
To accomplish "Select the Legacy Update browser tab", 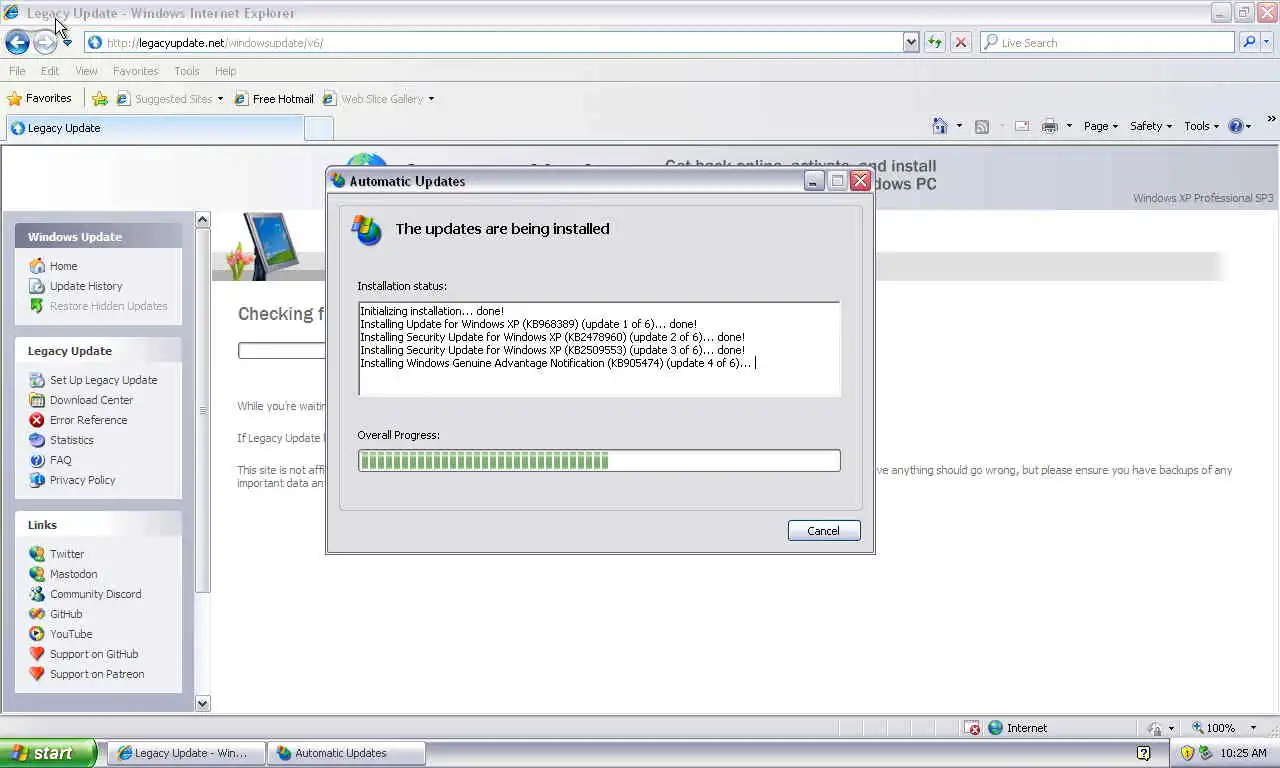I will pyautogui.click(x=154, y=128).
